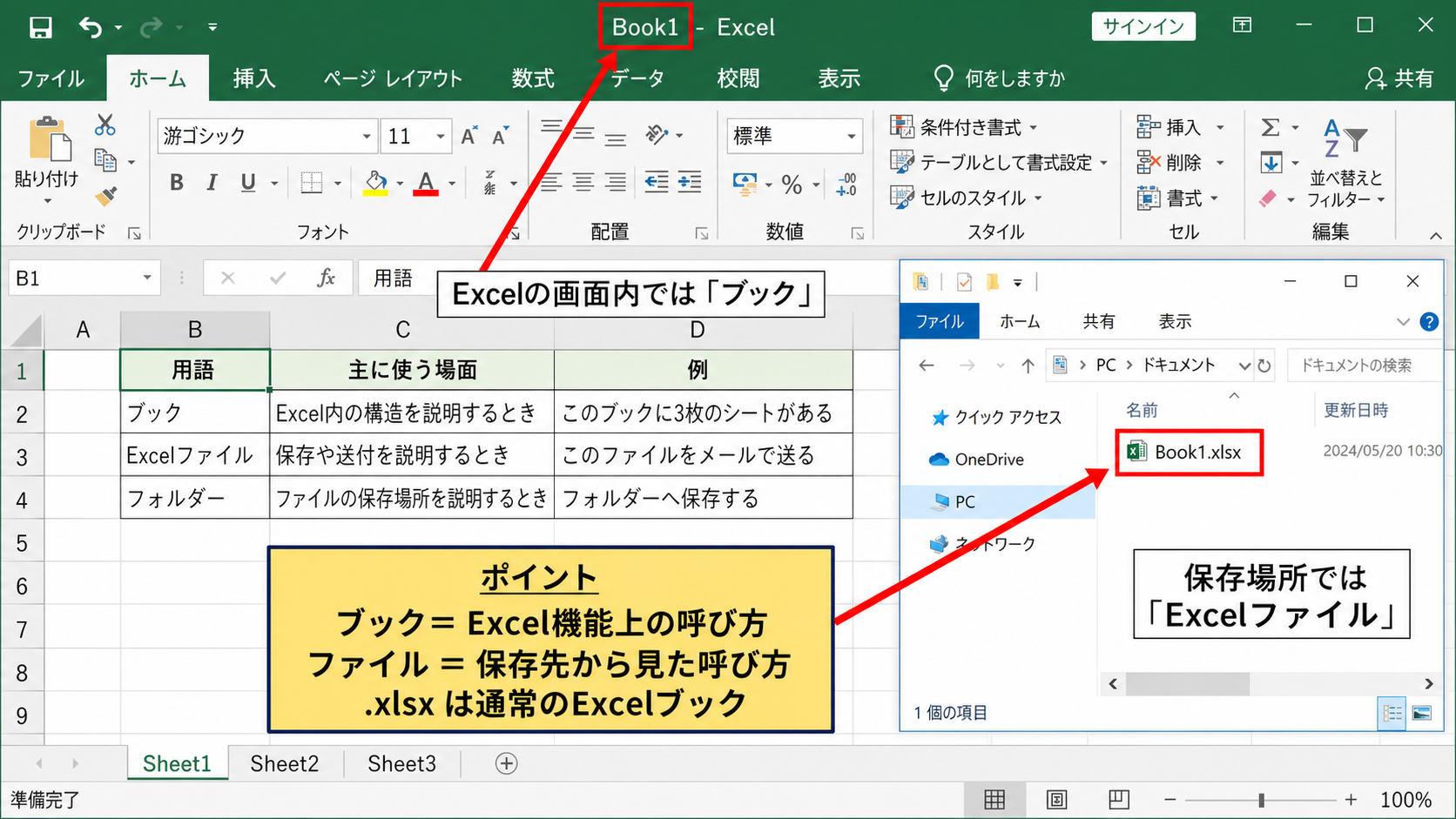This screenshot has height=819, width=1456.
Task: Toggle Underline formatting
Action: click(248, 183)
